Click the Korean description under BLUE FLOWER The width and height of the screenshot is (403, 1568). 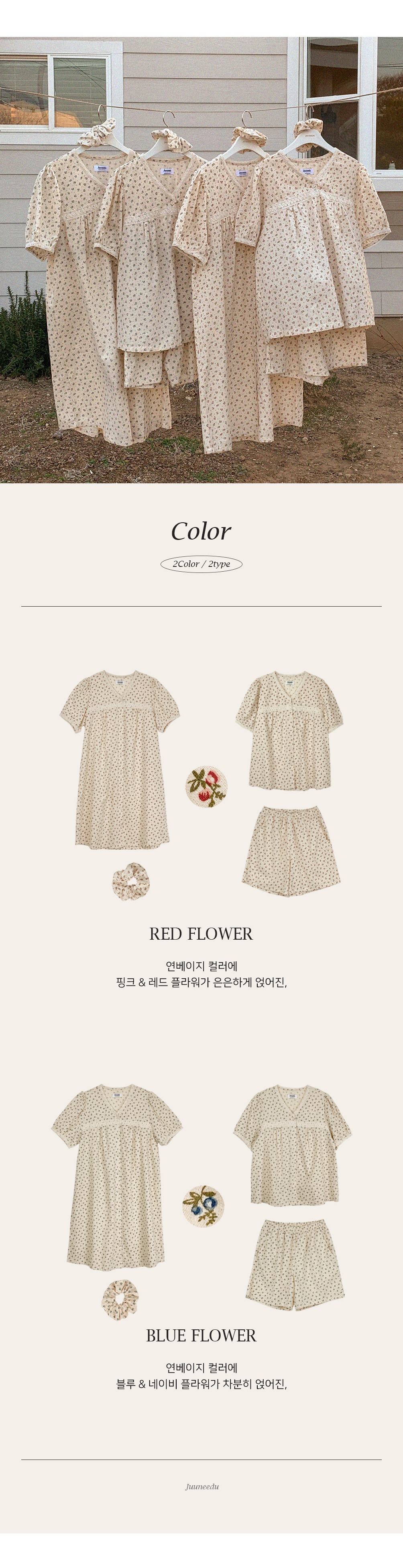point(201,1376)
